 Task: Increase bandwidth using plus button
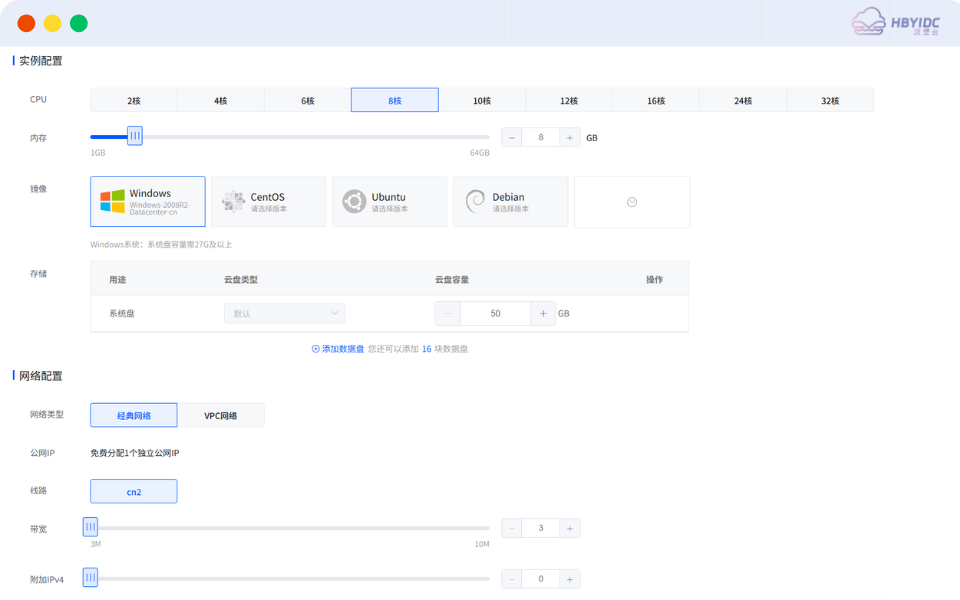click(x=569, y=528)
